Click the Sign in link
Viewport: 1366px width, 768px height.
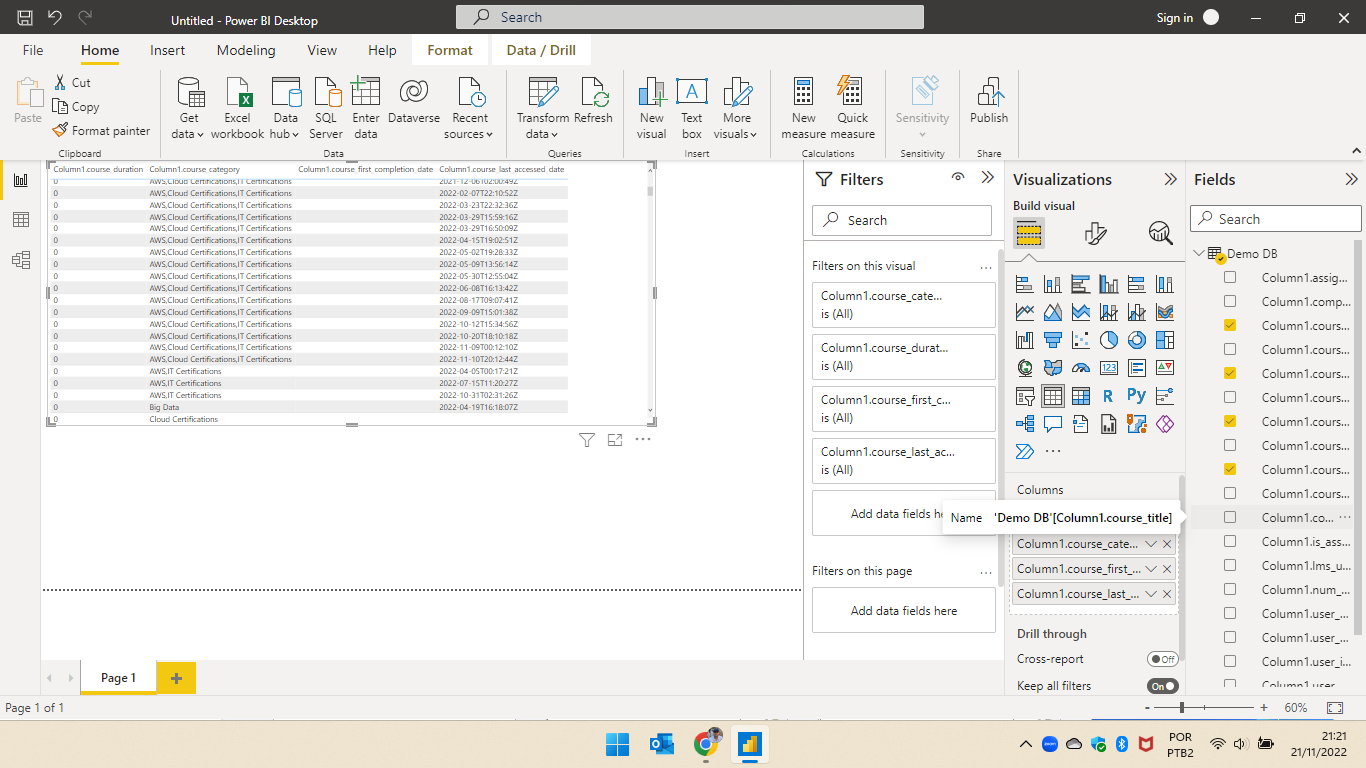(1175, 18)
